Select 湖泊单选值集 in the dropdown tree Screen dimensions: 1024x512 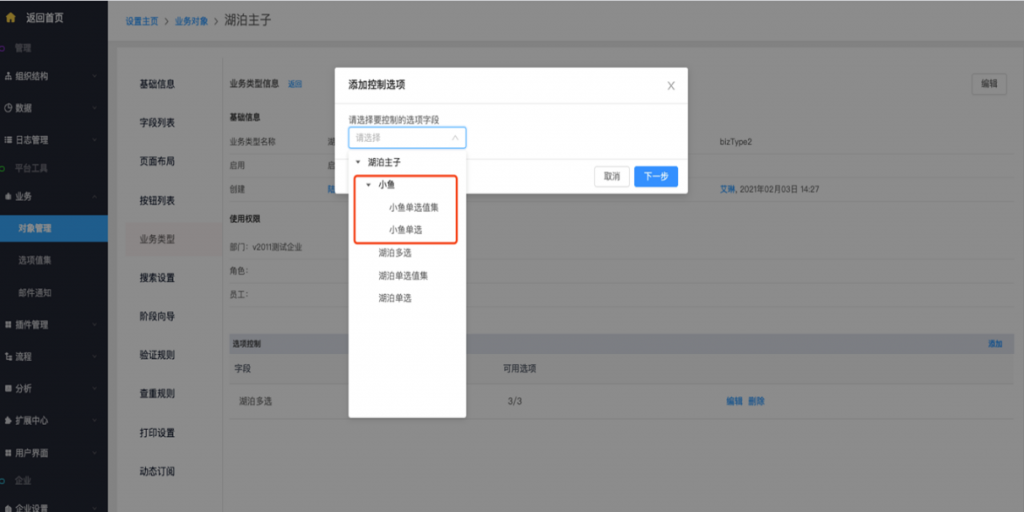(x=403, y=275)
